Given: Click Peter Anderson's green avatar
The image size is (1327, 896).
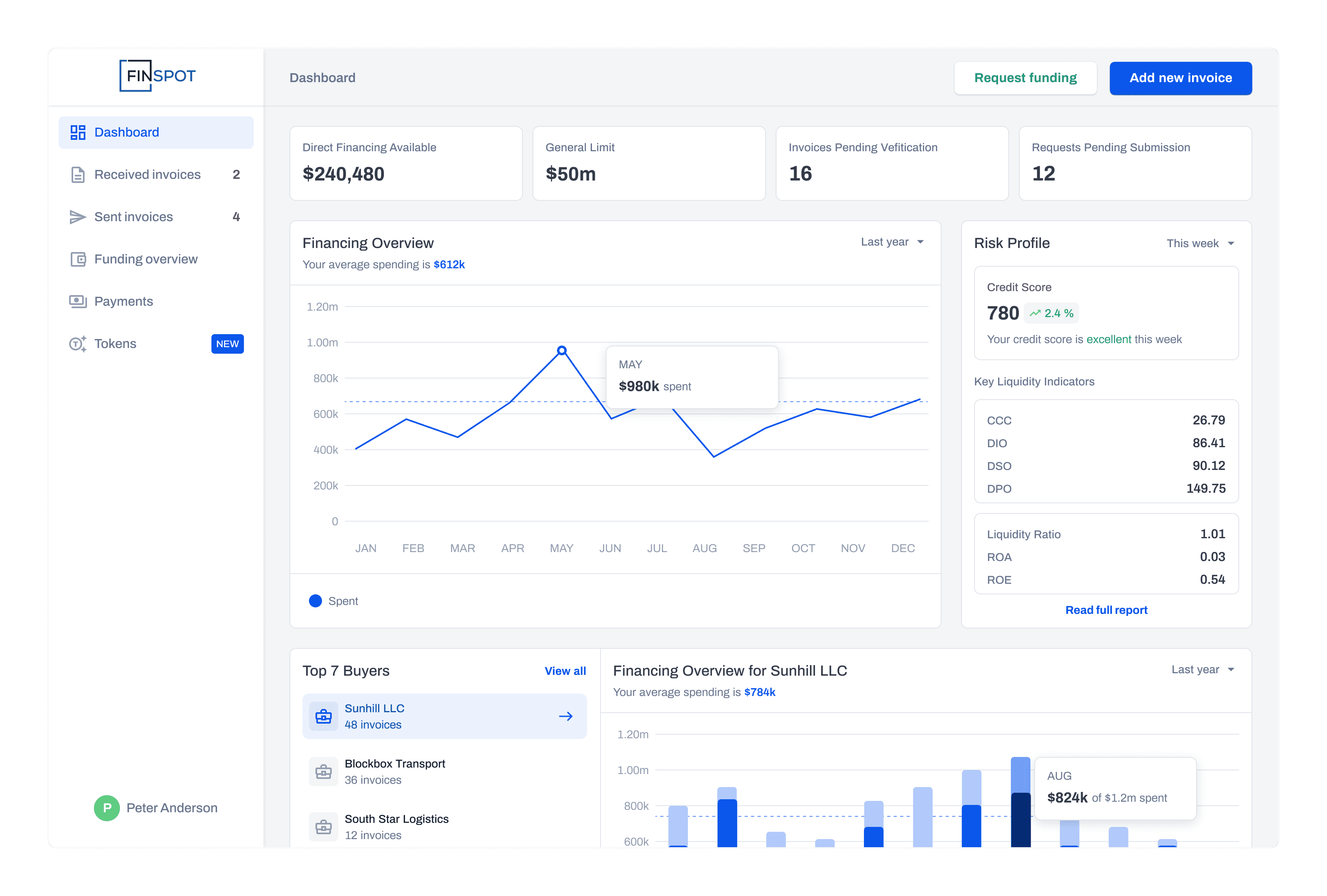Looking at the screenshot, I should tap(107, 808).
